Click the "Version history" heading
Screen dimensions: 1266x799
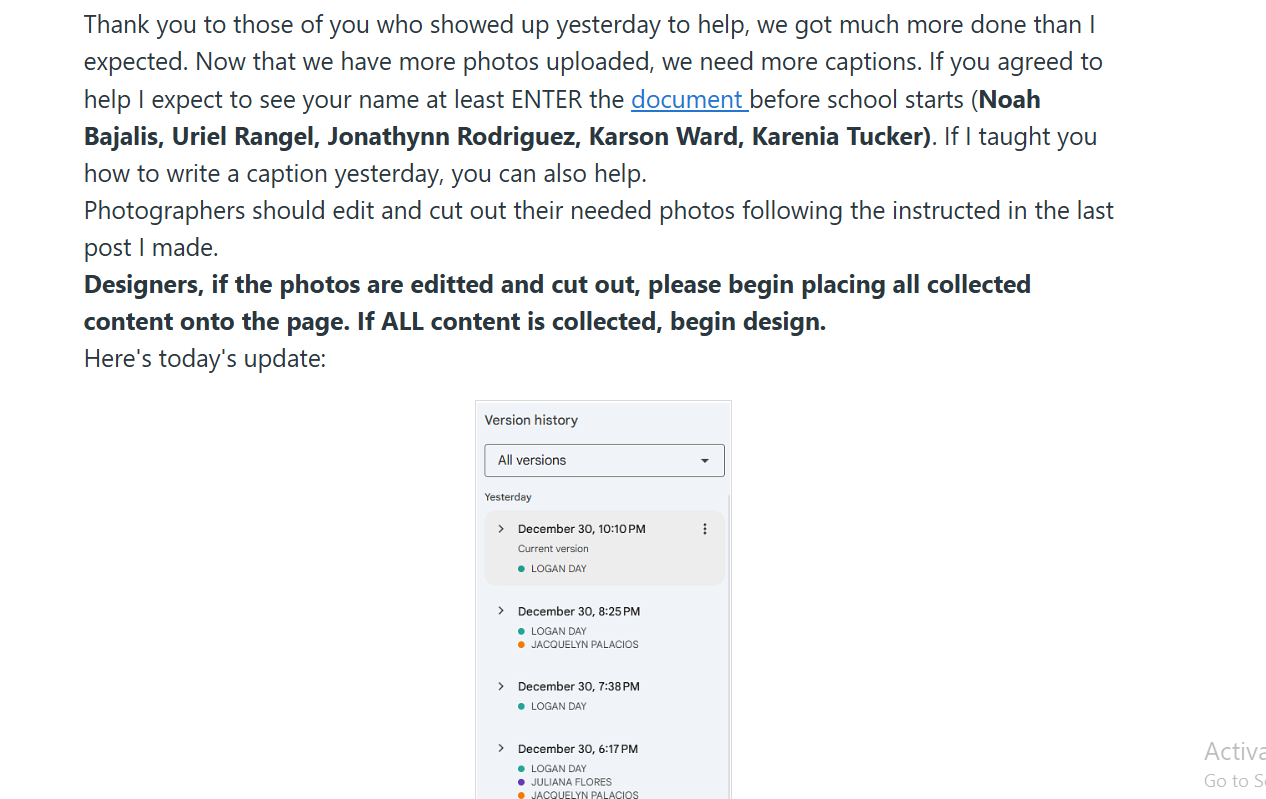pos(531,420)
